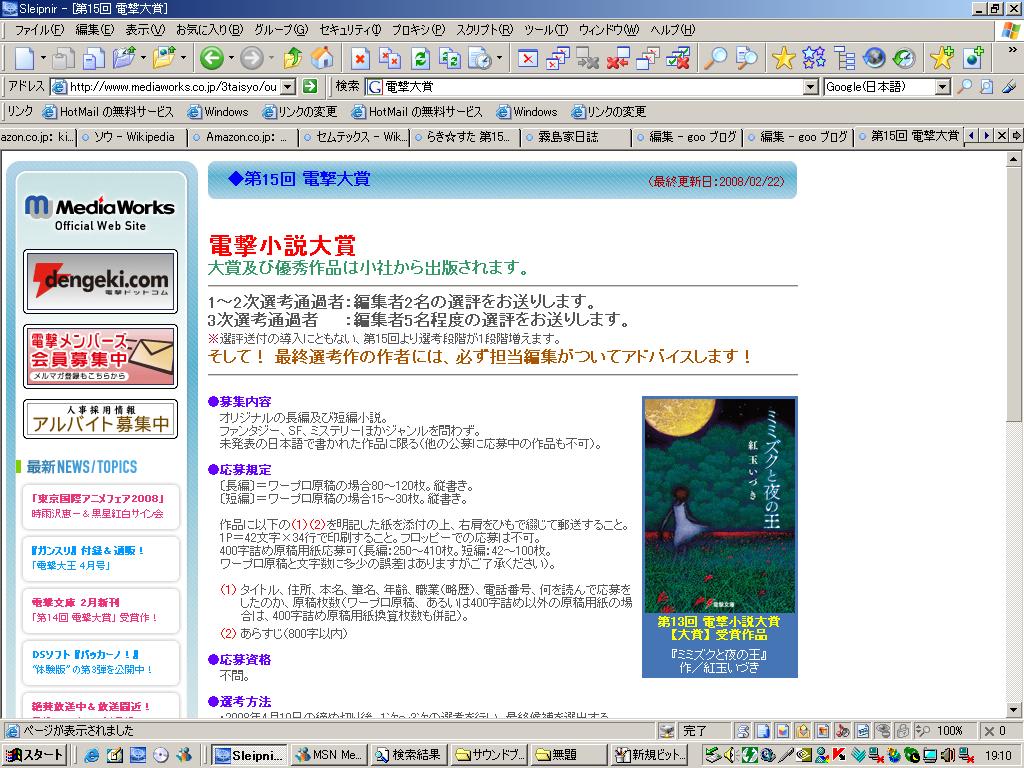Click the Refresh all tabs icon
Viewport: 1024px width, 768px height.
coord(450,58)
